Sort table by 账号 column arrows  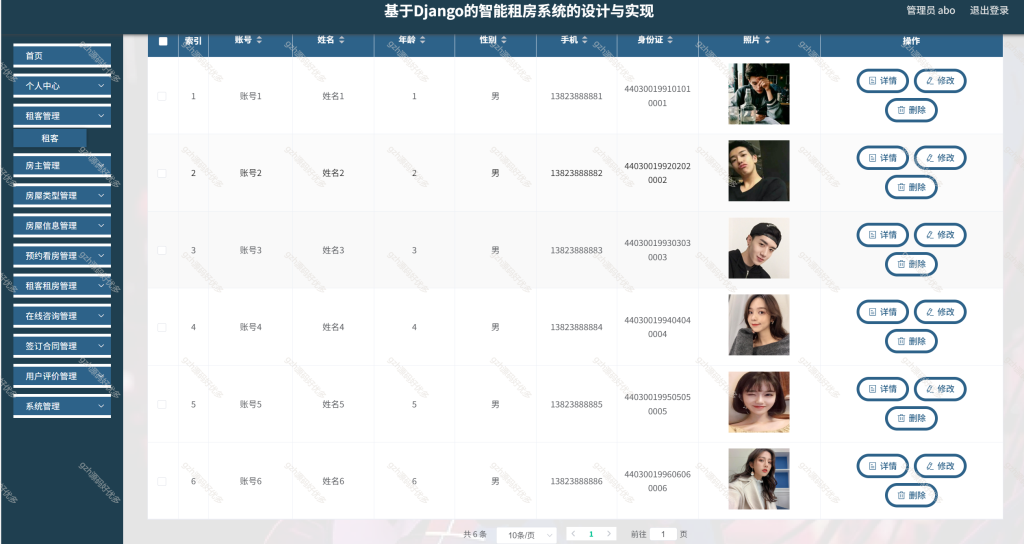(259, 40)
